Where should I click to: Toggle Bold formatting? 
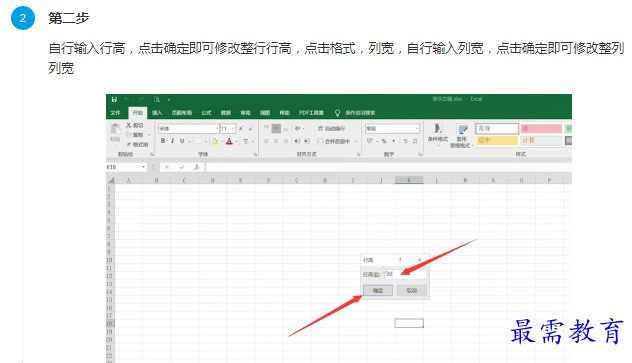click(163, 141)
